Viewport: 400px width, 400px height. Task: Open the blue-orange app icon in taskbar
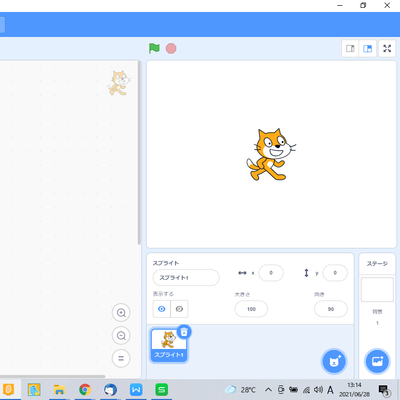pyautogui.click(x=34, y=389)
